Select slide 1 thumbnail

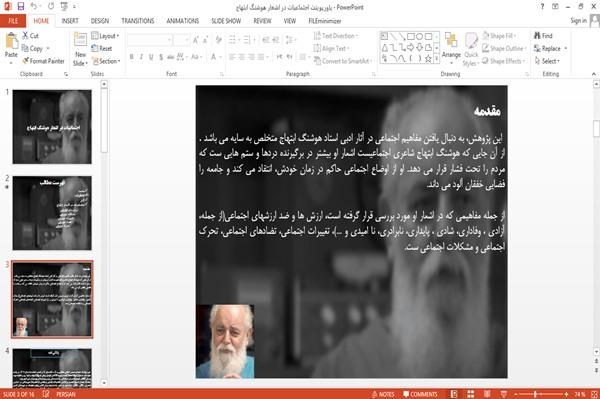coord(52,127)
